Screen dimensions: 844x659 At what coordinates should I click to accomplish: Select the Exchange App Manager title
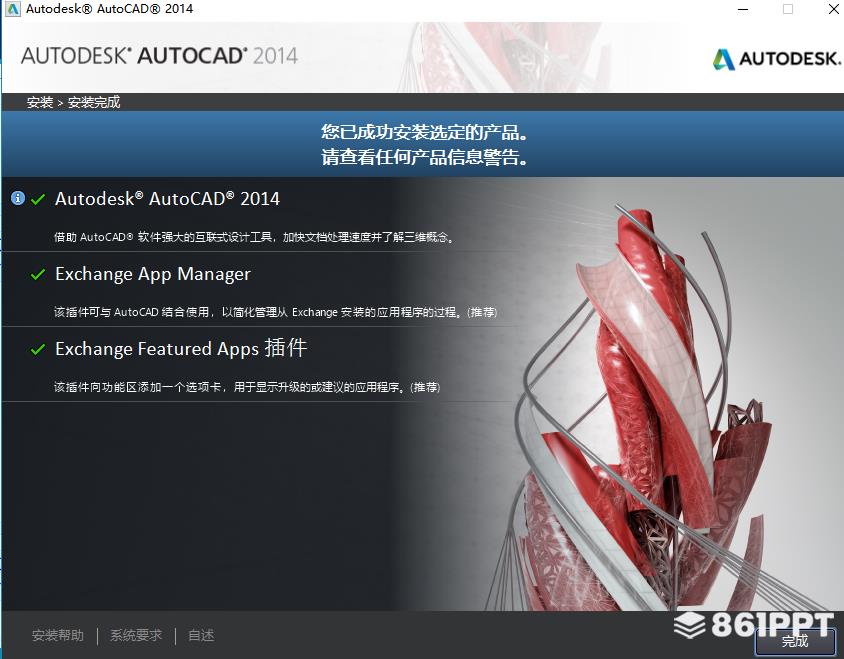pos(153,274)
